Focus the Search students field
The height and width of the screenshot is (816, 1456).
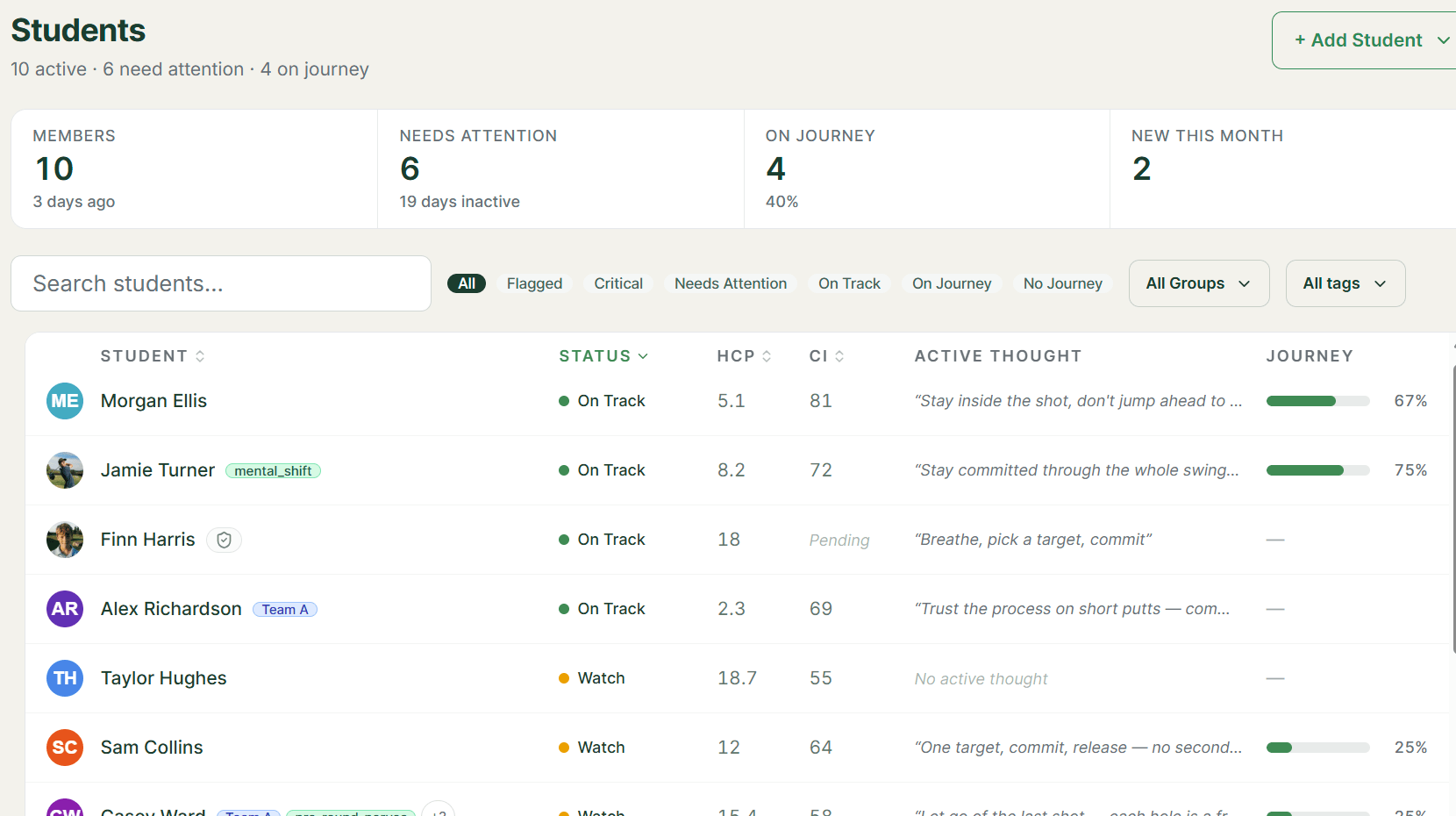coord(221,283)
